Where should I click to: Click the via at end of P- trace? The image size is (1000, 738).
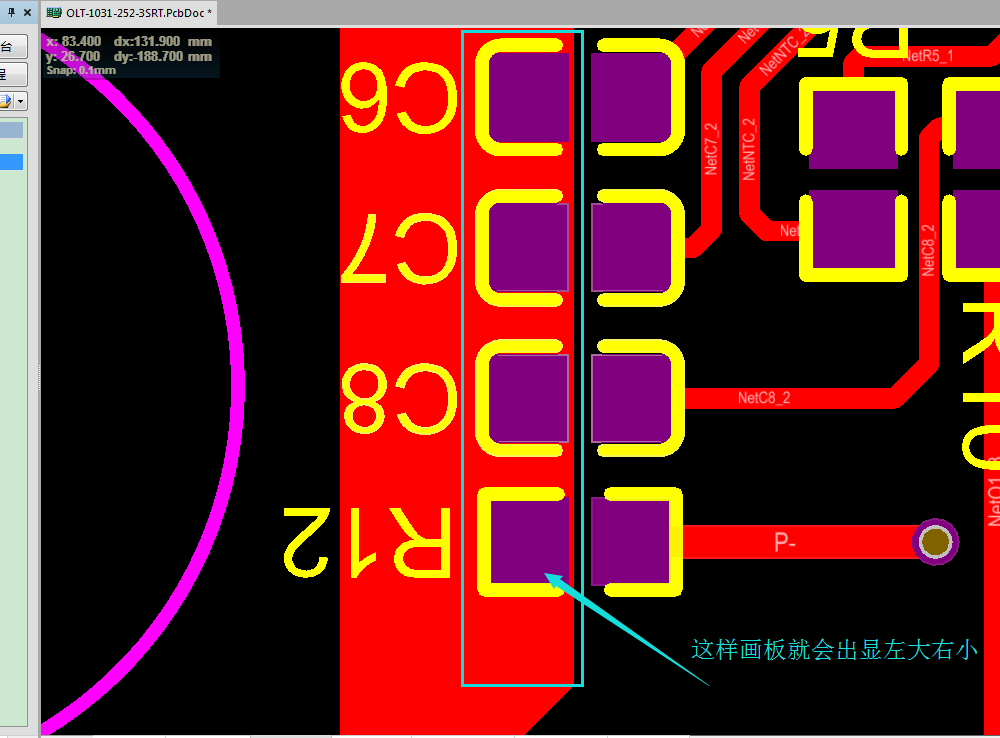(x=936, y=542)
